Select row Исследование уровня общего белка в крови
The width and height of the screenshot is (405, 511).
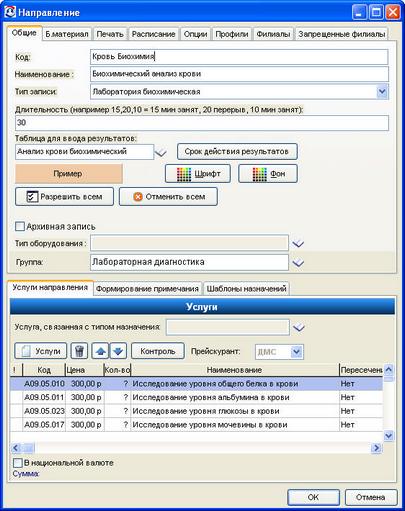(196, 384)
